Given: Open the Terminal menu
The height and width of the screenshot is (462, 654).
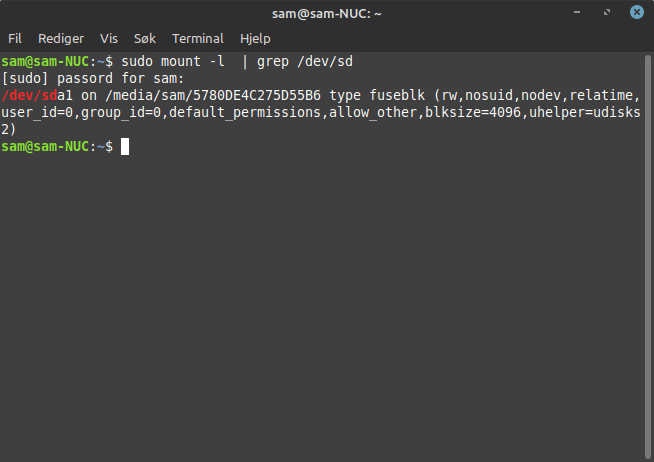Looking at the screenshot, I should click(x=198, y=39).
